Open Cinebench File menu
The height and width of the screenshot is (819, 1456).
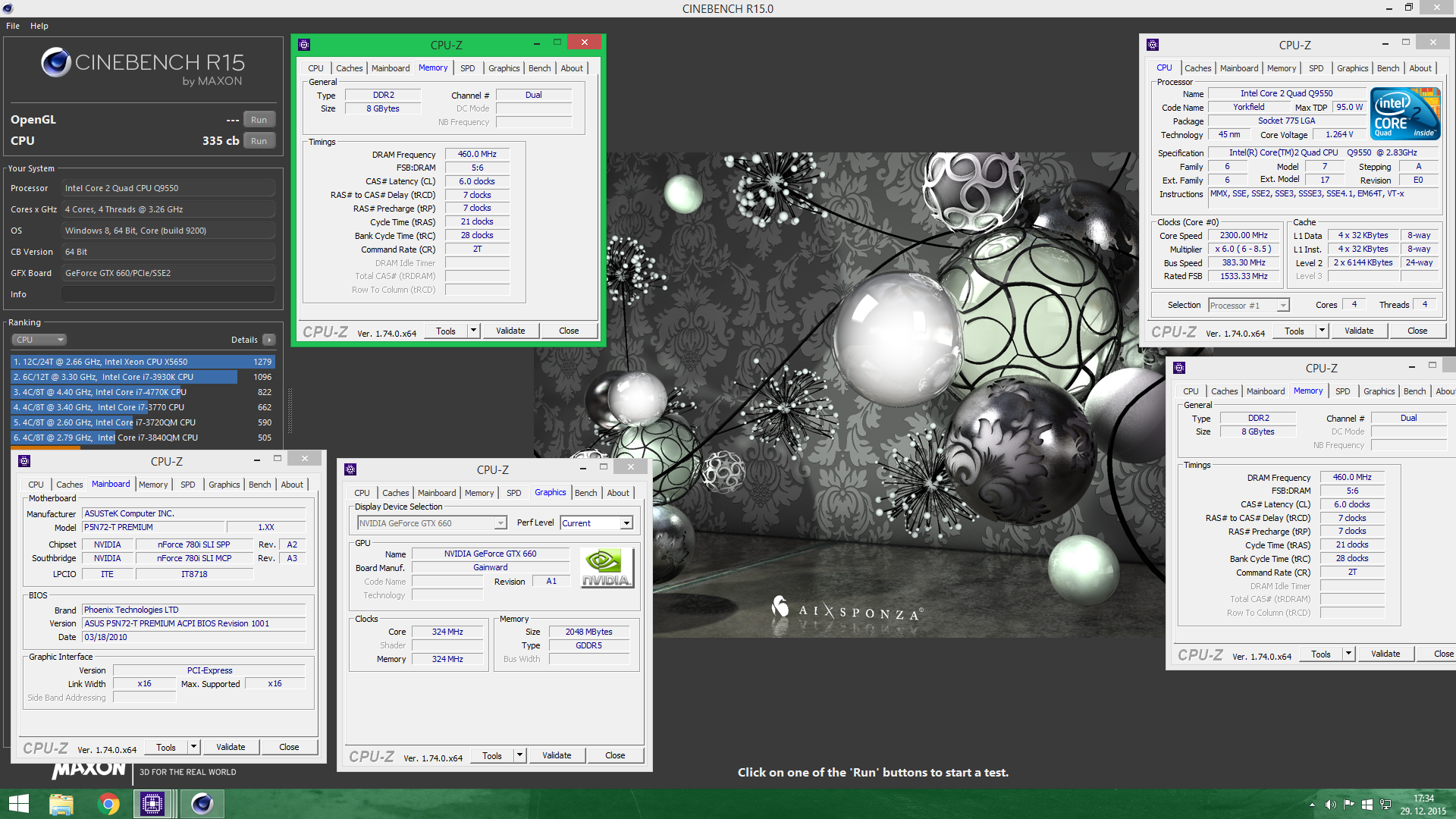click(13, 26)
